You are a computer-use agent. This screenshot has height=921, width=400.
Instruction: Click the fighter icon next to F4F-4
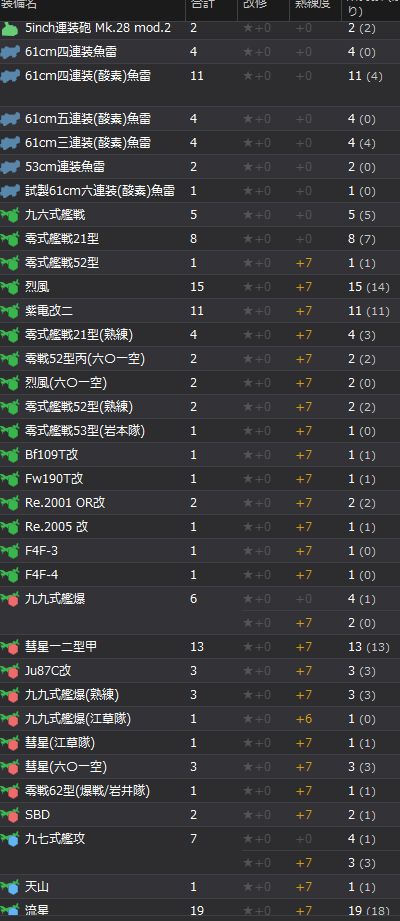pyautogui.click(x=9, y=576)
